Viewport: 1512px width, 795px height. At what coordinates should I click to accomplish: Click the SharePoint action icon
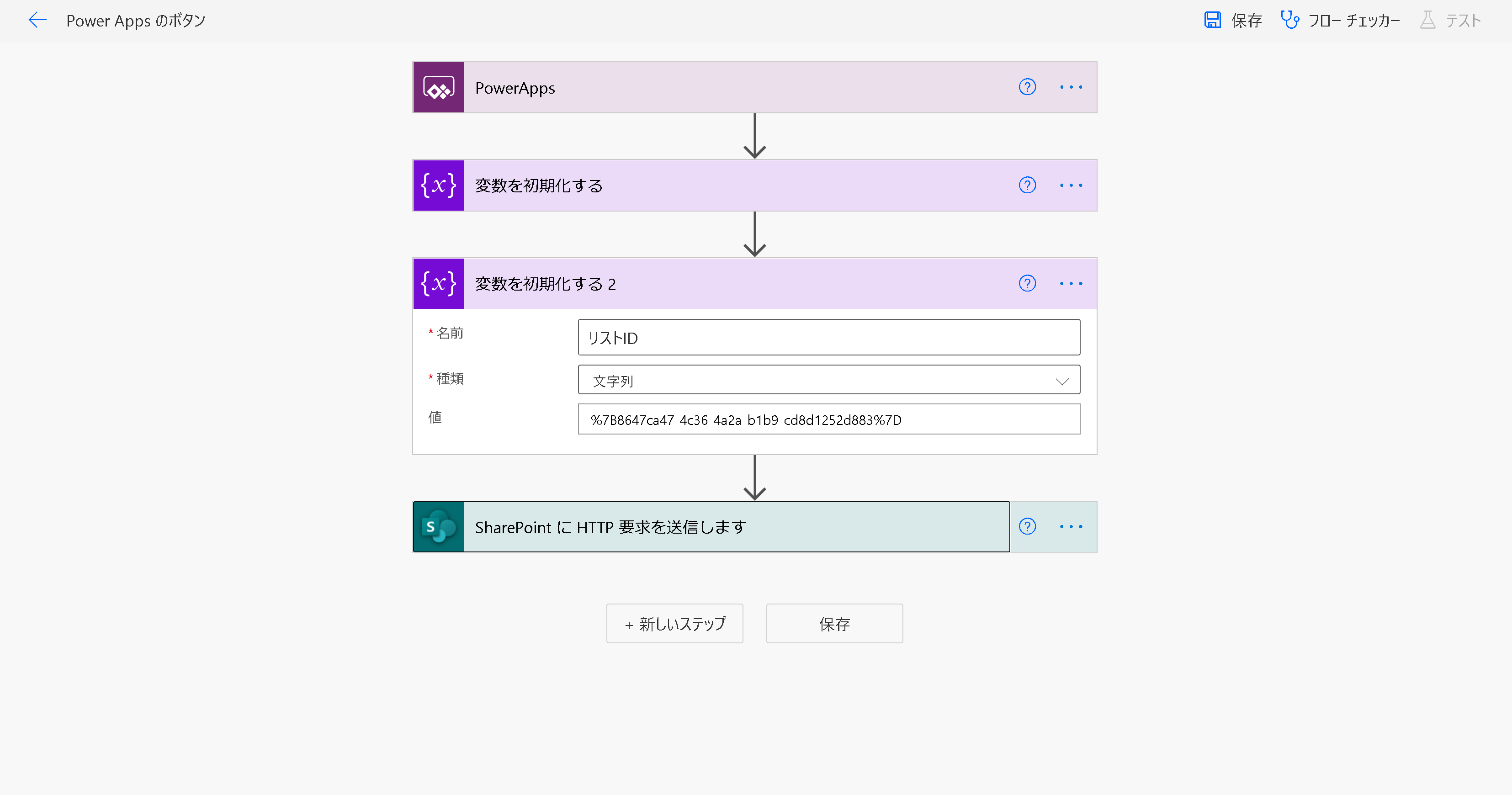pyautogui.click(x=439, y=527)
